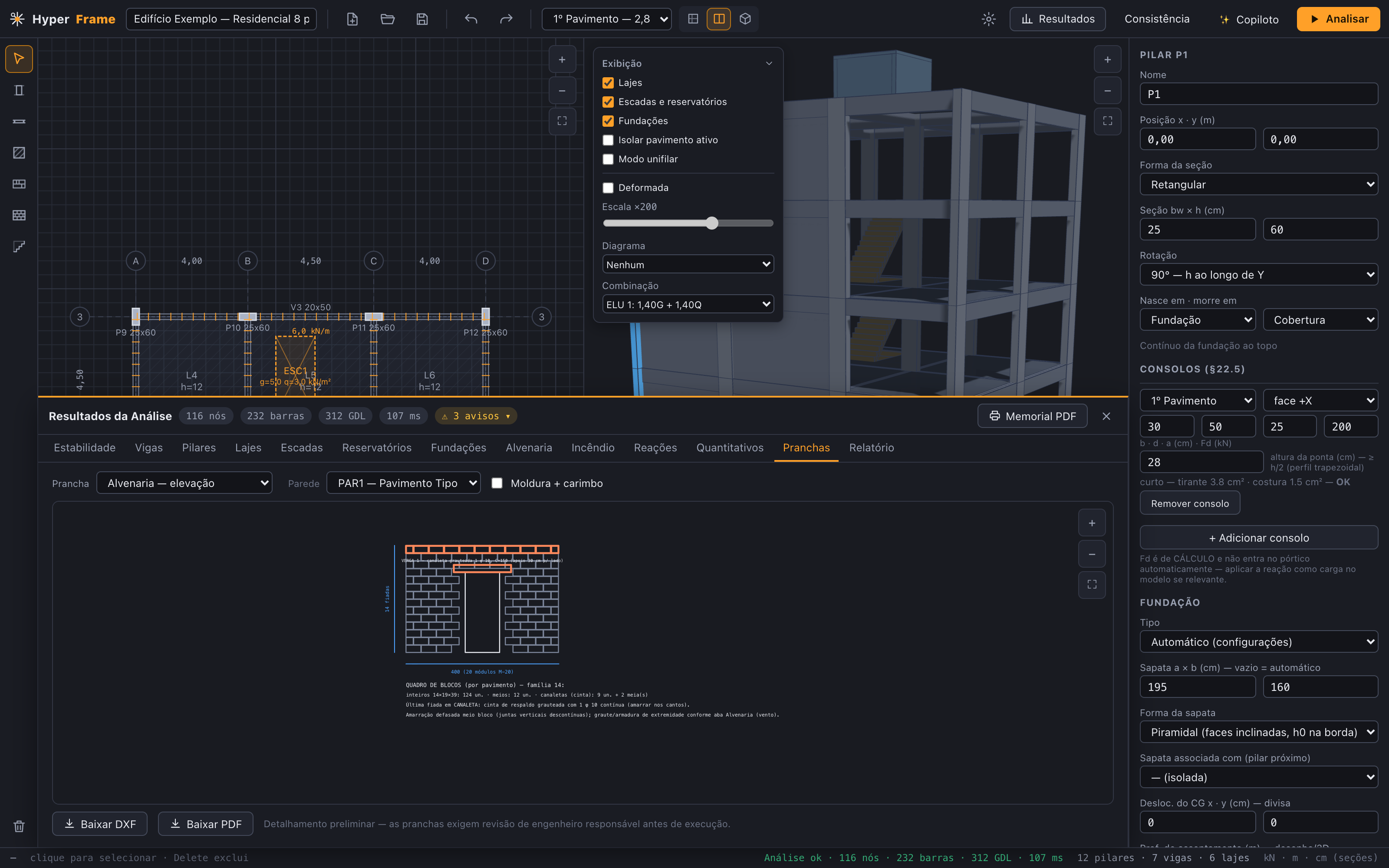Open the Relatório tab
Screen dimensions: 1389x868
871,448
